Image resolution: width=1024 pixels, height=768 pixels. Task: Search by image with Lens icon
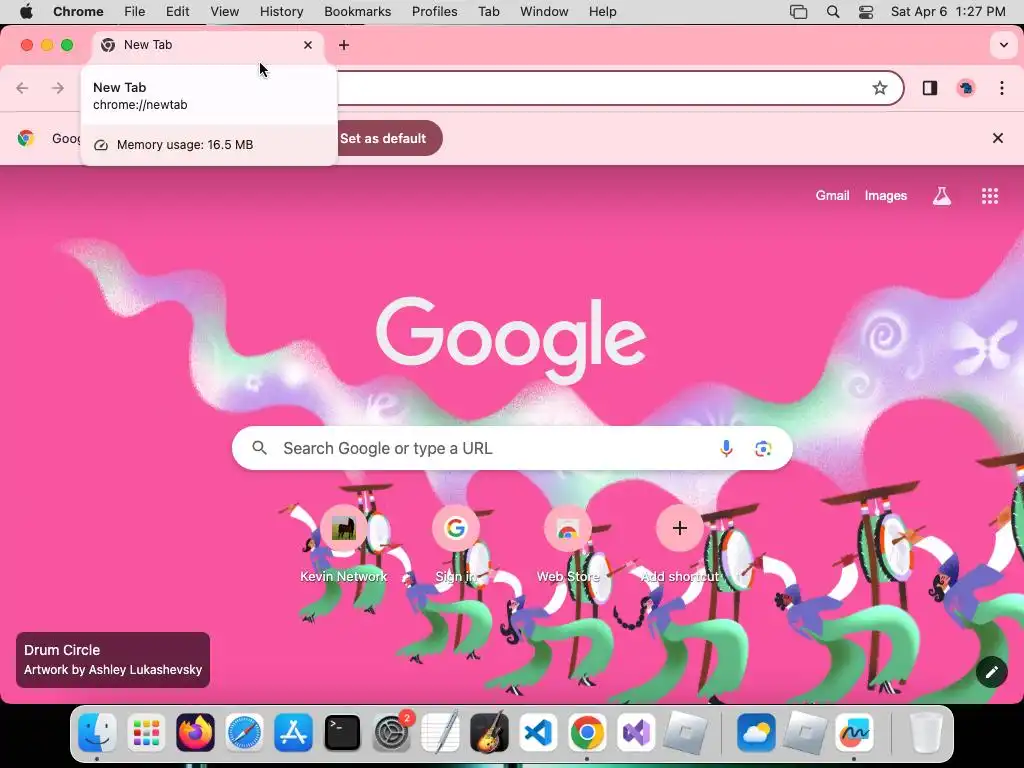(763, 448)
